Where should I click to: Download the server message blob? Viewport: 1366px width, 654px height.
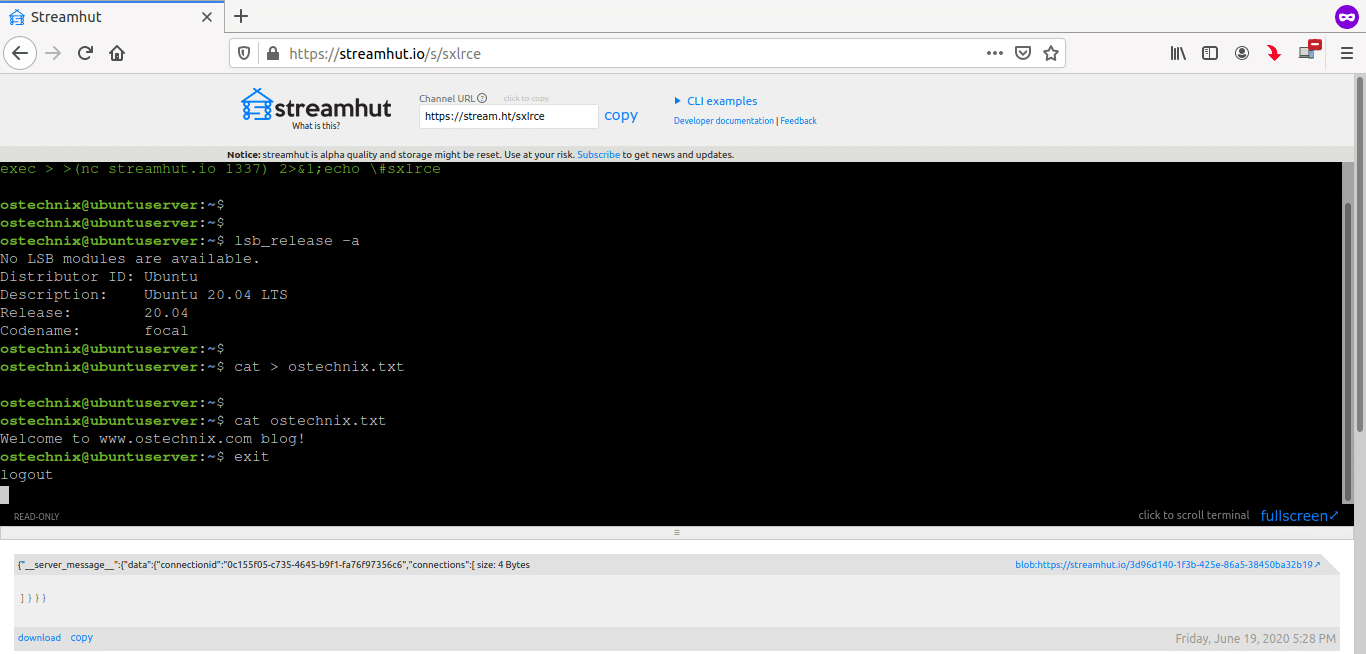tap(39, 637)
